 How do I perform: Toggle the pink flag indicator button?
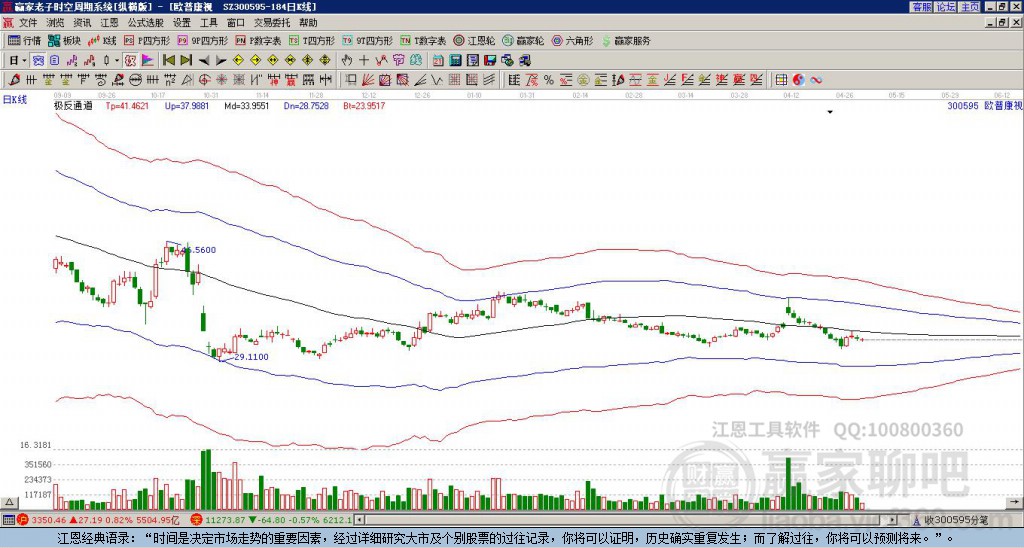(x=148, y=60)
